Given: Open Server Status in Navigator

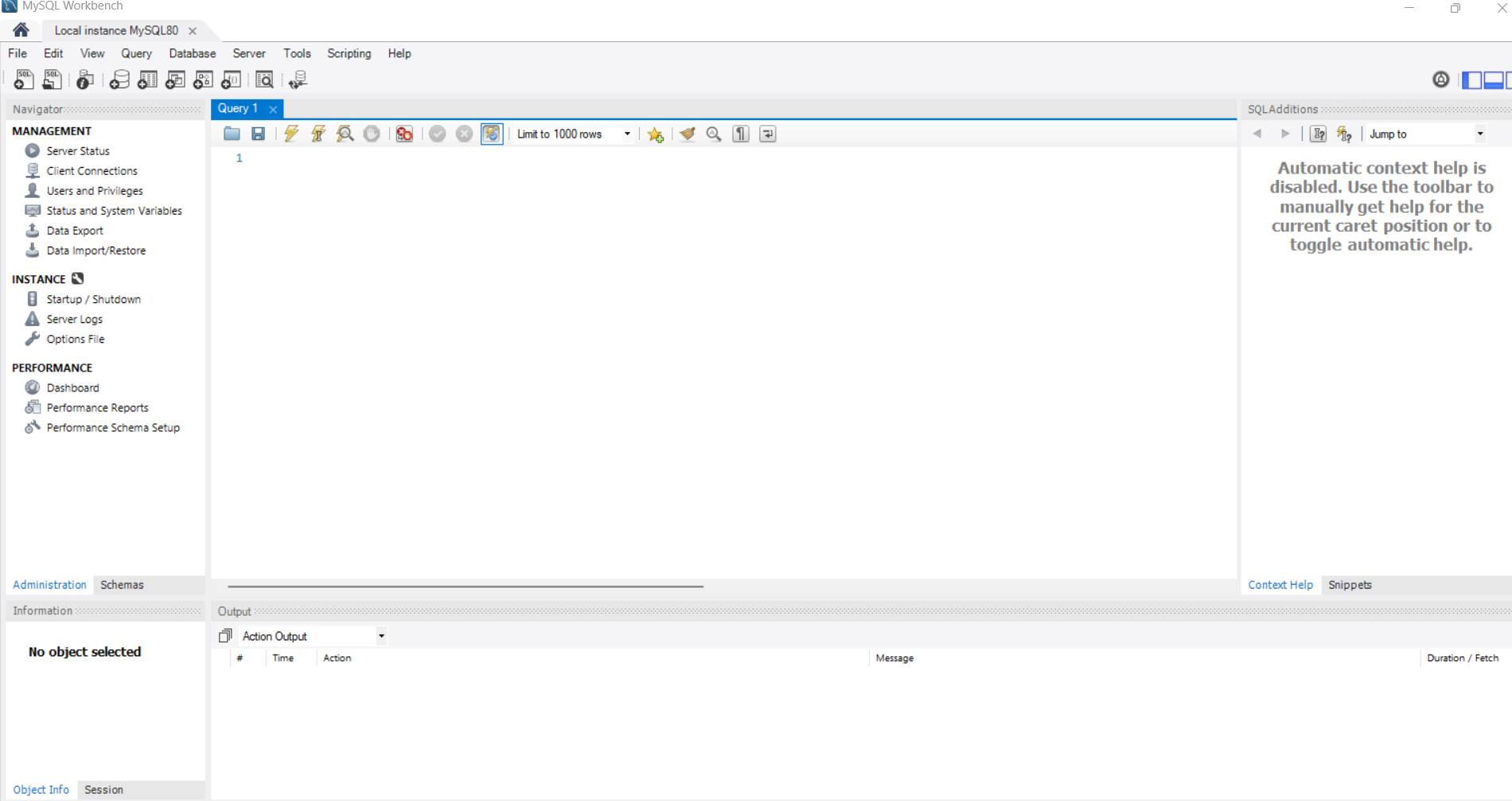Looking at the screenshot, I should coord(78,151).
